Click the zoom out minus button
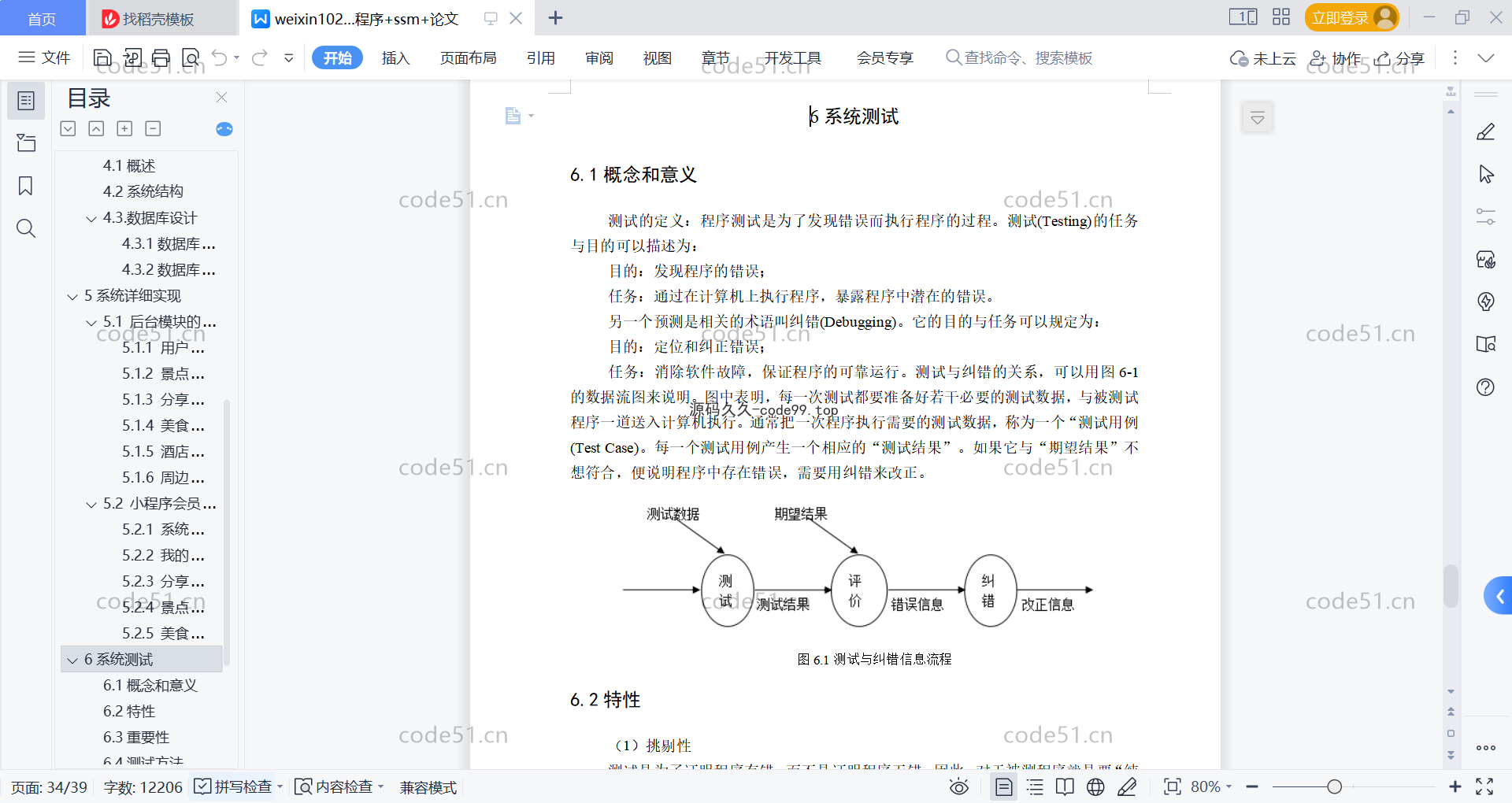1512x803 pixels. [x=1252, y=786]
